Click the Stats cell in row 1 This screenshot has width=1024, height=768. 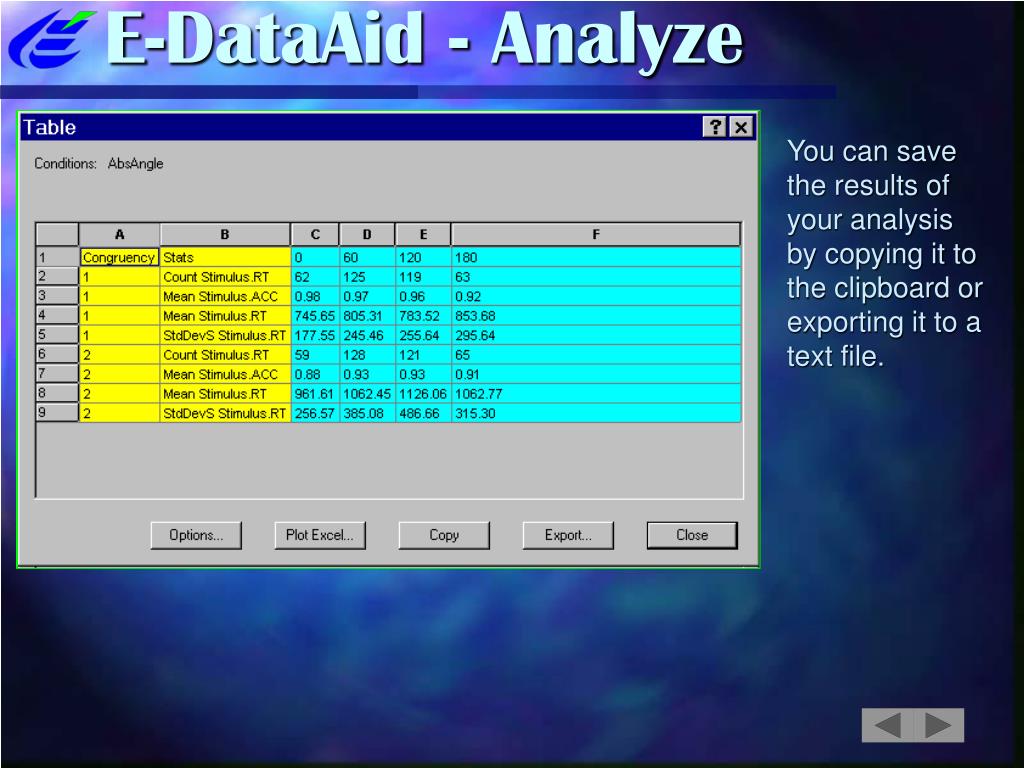(x=225, y=257)
